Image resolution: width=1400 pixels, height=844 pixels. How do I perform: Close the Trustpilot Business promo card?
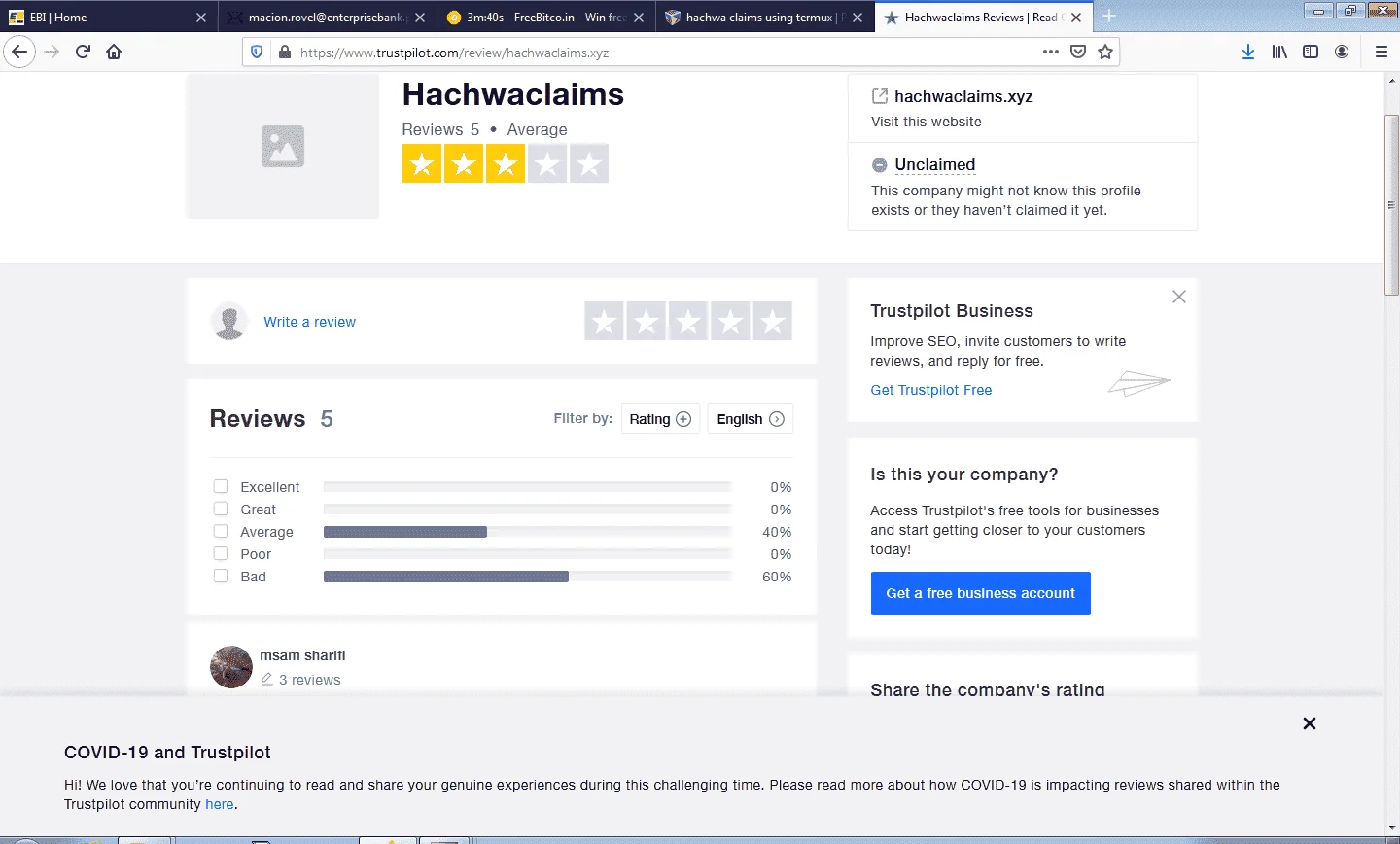pos(1179,297)
